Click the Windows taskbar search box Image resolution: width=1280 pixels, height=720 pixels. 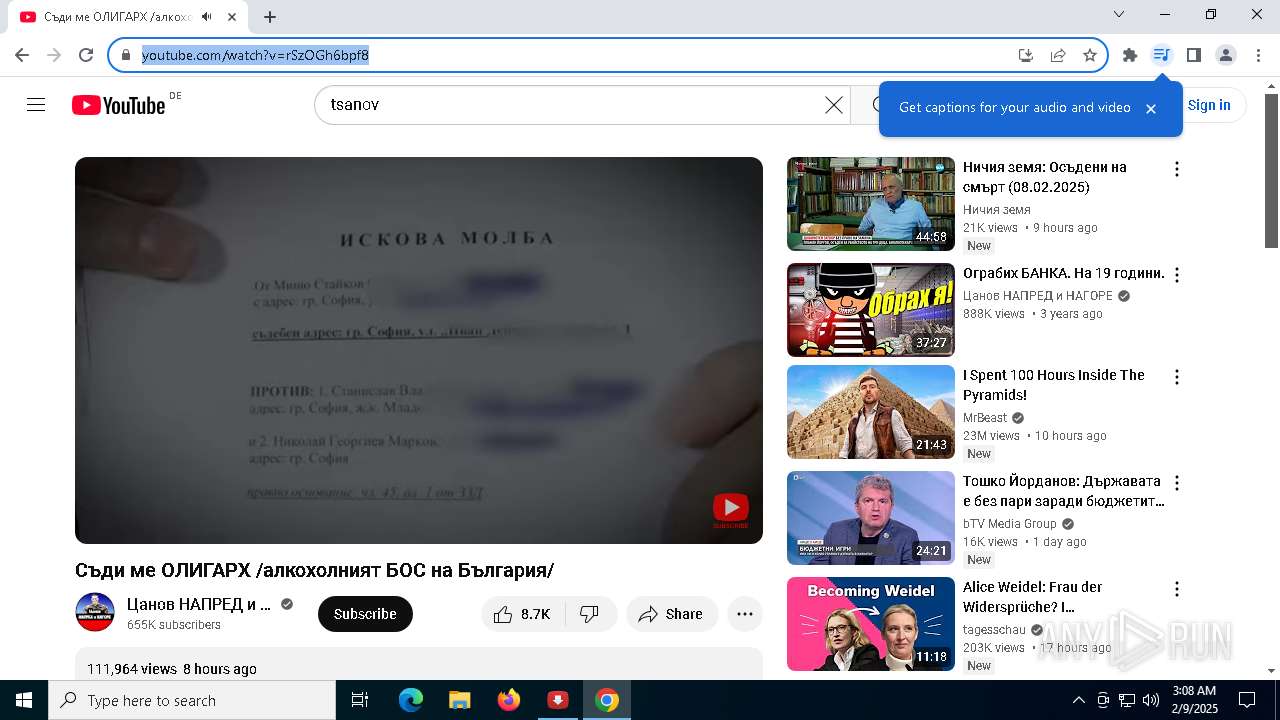tap(192, 700)
